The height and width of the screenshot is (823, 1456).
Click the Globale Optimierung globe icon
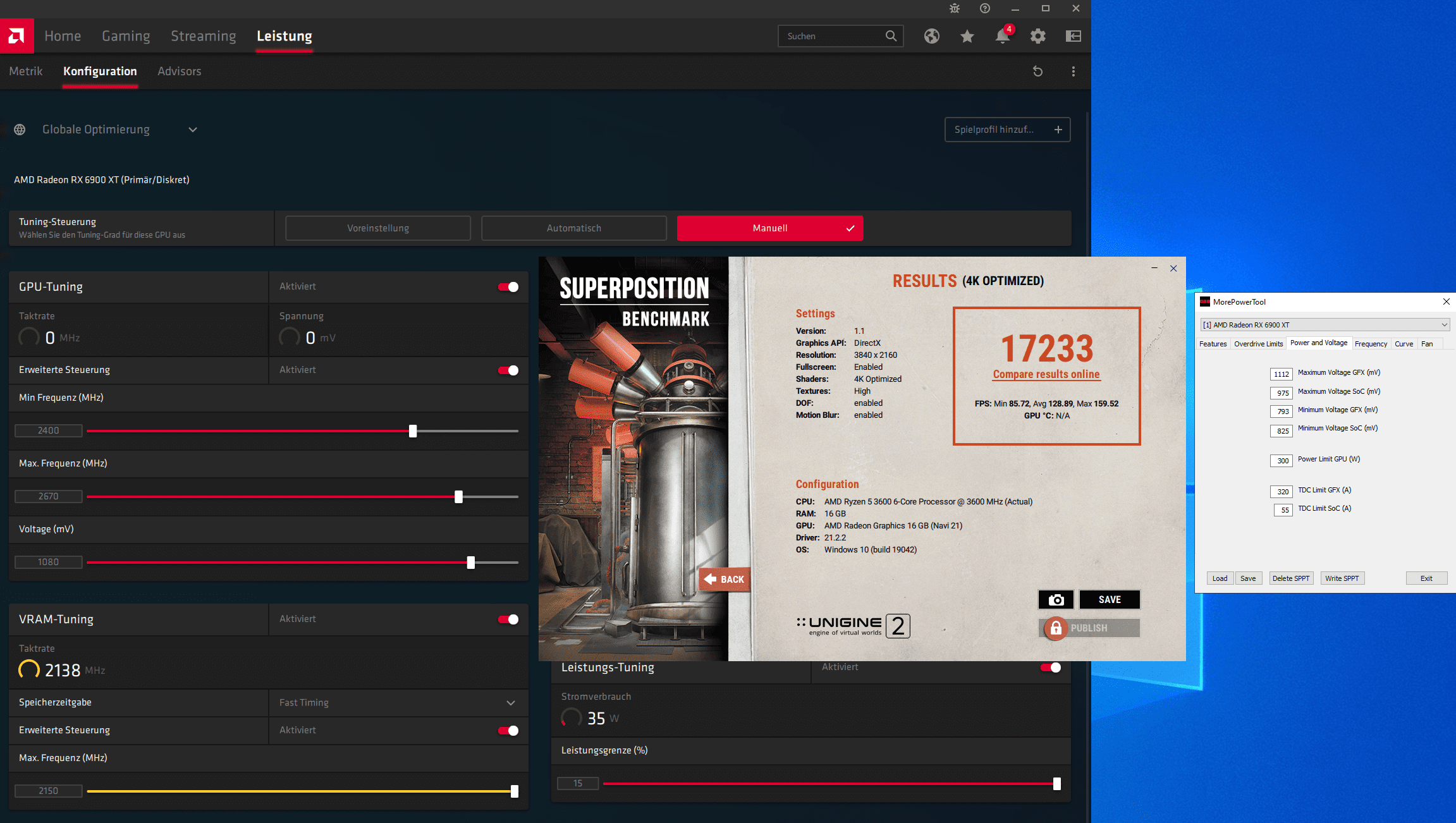click(20, 130)
